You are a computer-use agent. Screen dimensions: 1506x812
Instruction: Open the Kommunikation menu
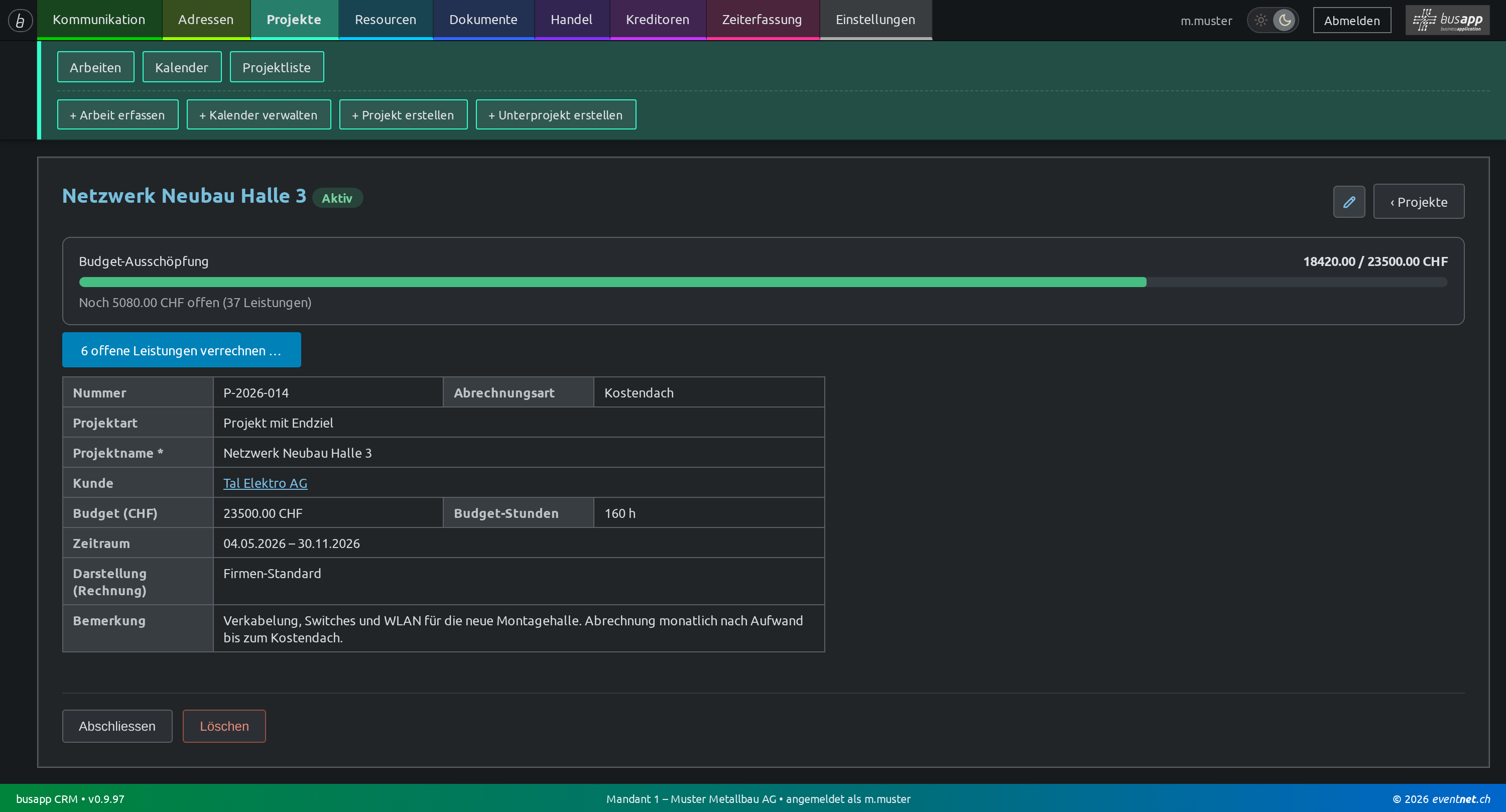[x=99, y=20]
